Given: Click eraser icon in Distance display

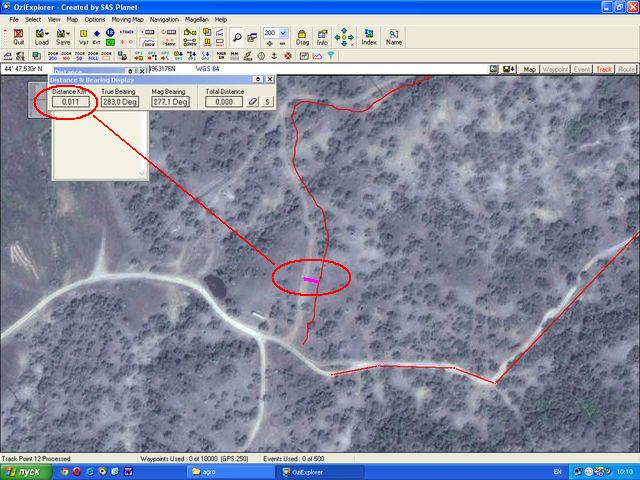Looking at the screenshot, I should (253, 102).
